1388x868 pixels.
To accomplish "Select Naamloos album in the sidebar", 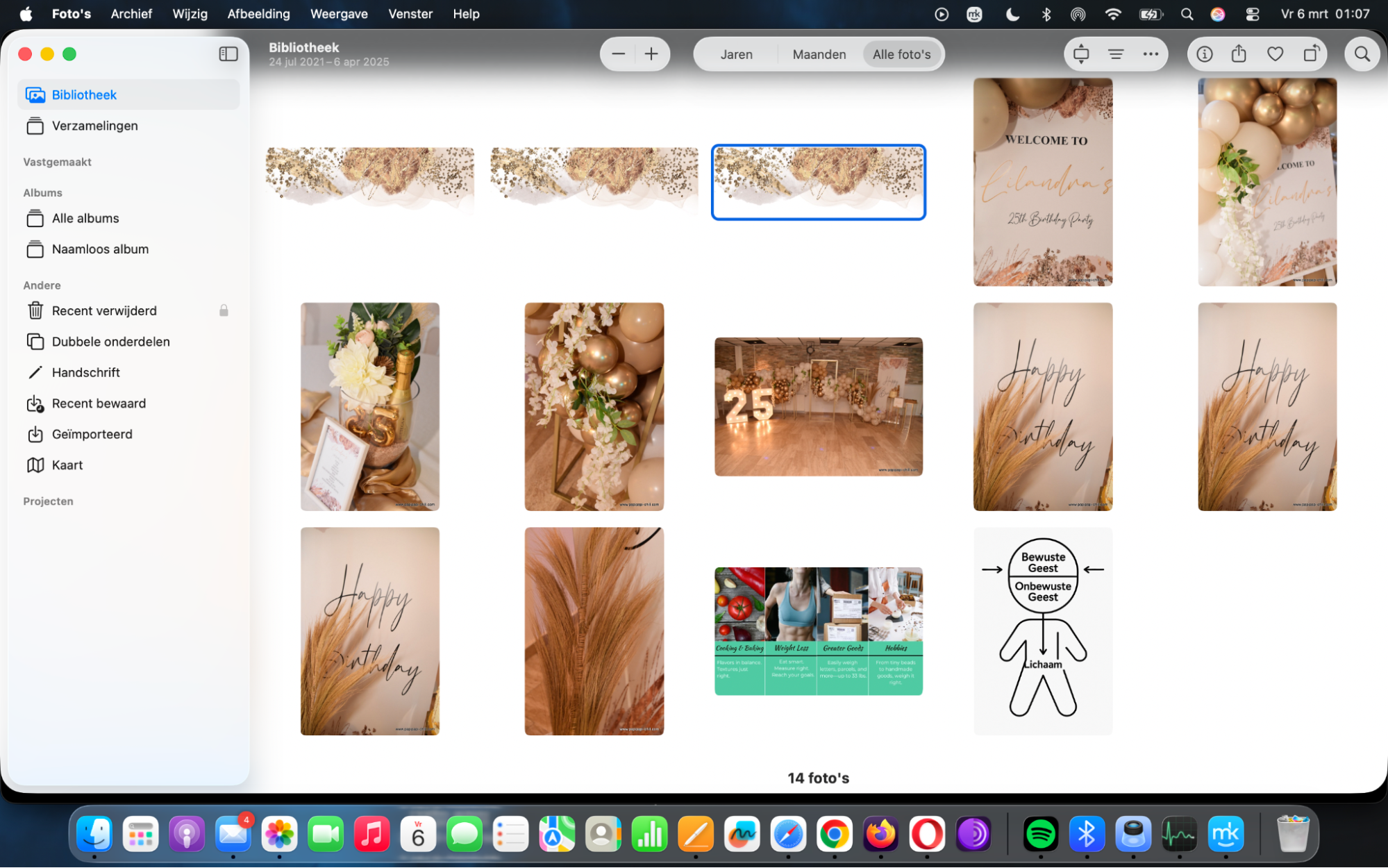I will (100, 249).
